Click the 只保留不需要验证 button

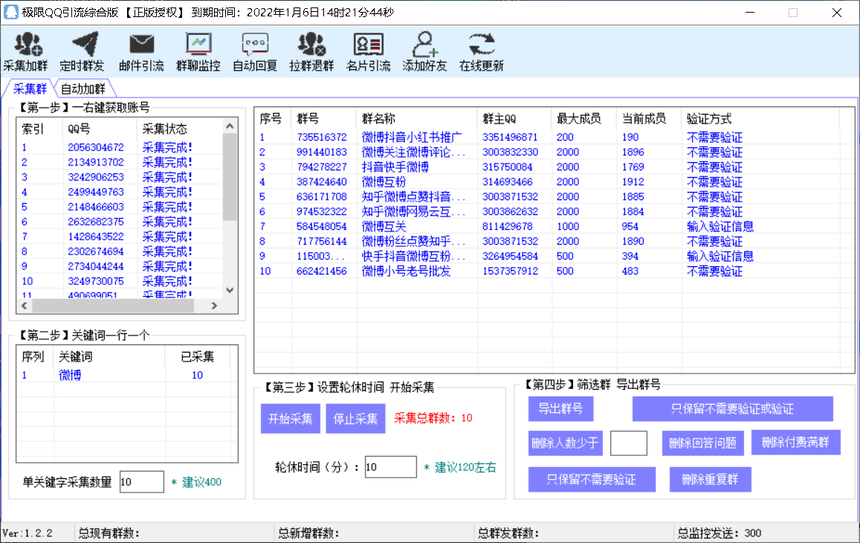click(x=592, y=479)
